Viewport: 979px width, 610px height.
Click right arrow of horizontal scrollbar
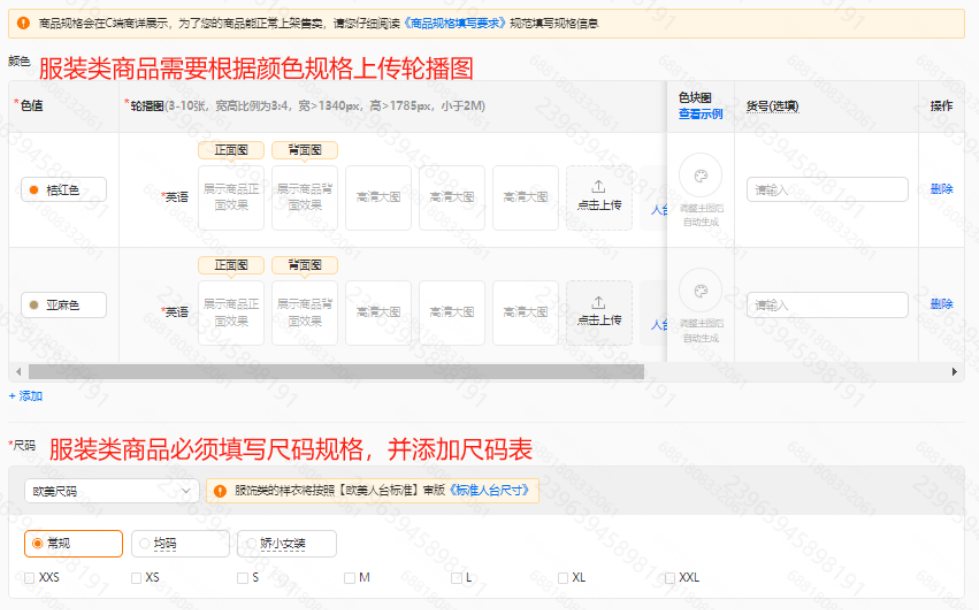(954, 371)
